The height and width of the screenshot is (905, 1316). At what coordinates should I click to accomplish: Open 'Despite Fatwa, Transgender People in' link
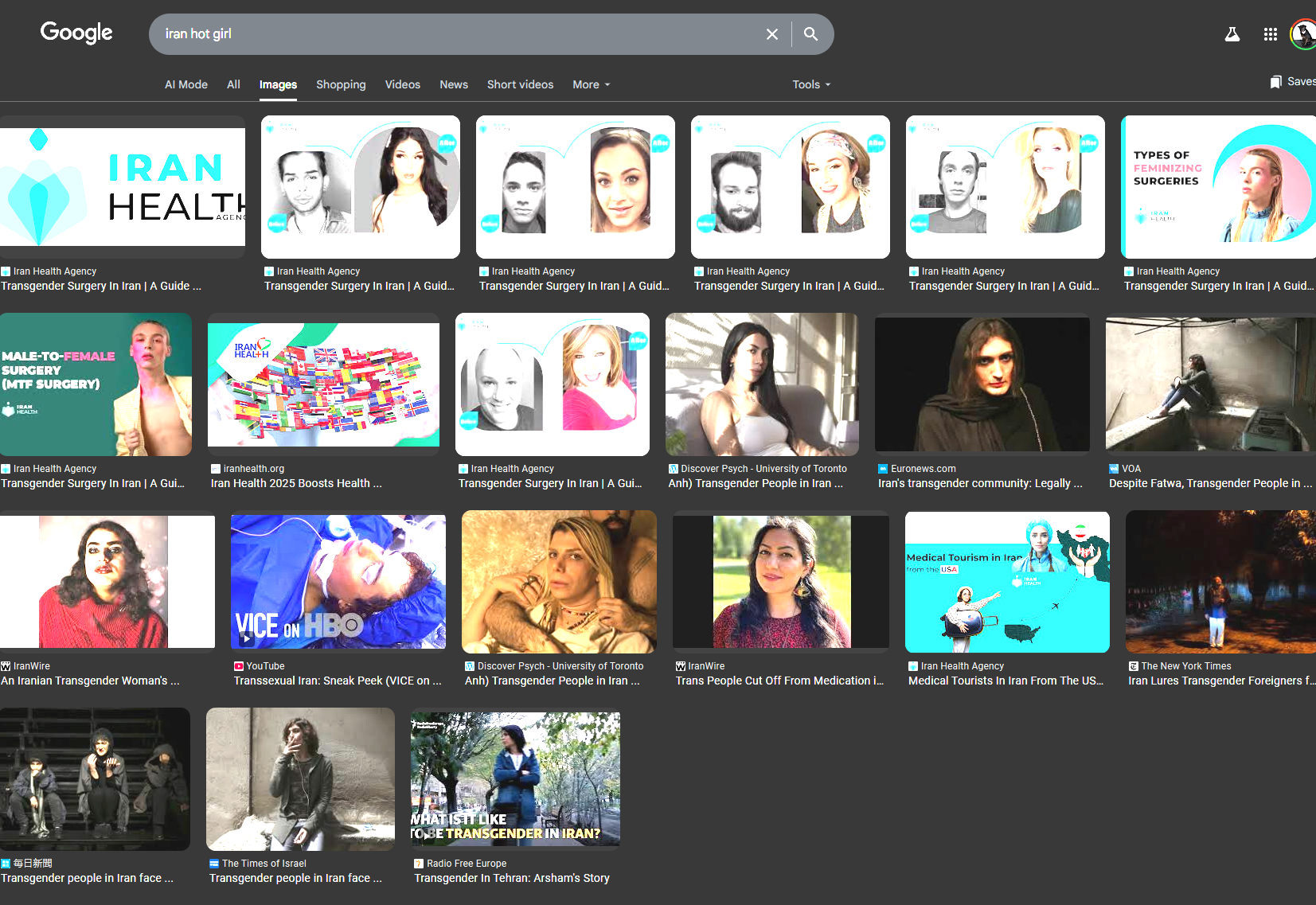[1210, 483]
